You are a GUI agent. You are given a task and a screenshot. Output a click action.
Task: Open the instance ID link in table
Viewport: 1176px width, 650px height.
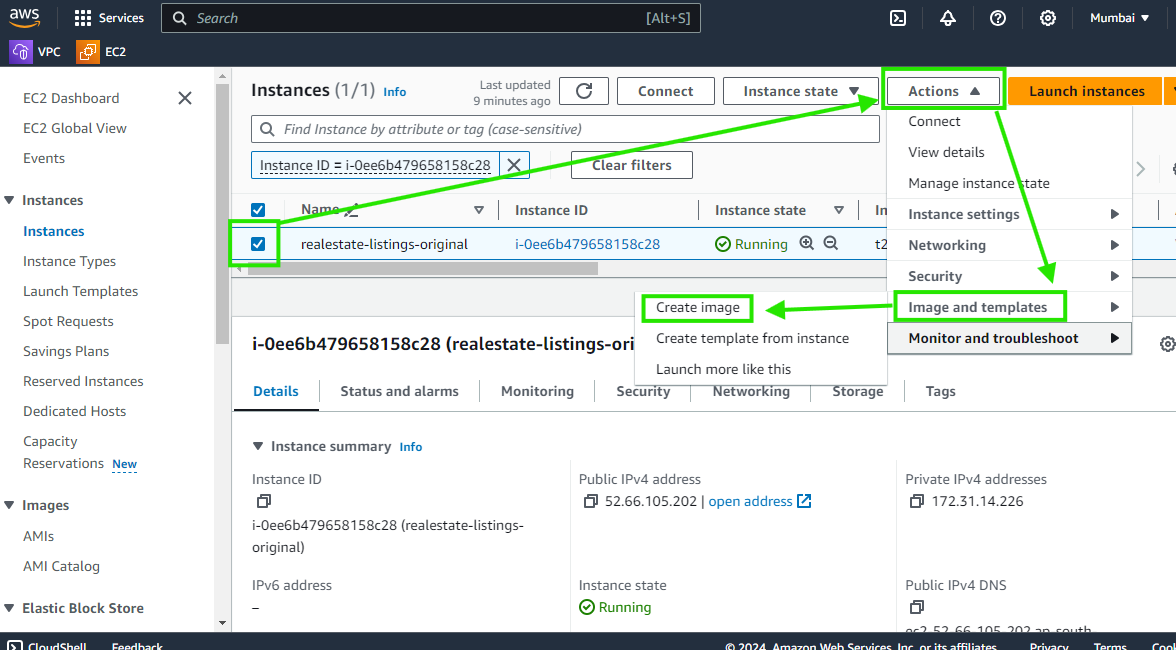[x=587, y=244]
